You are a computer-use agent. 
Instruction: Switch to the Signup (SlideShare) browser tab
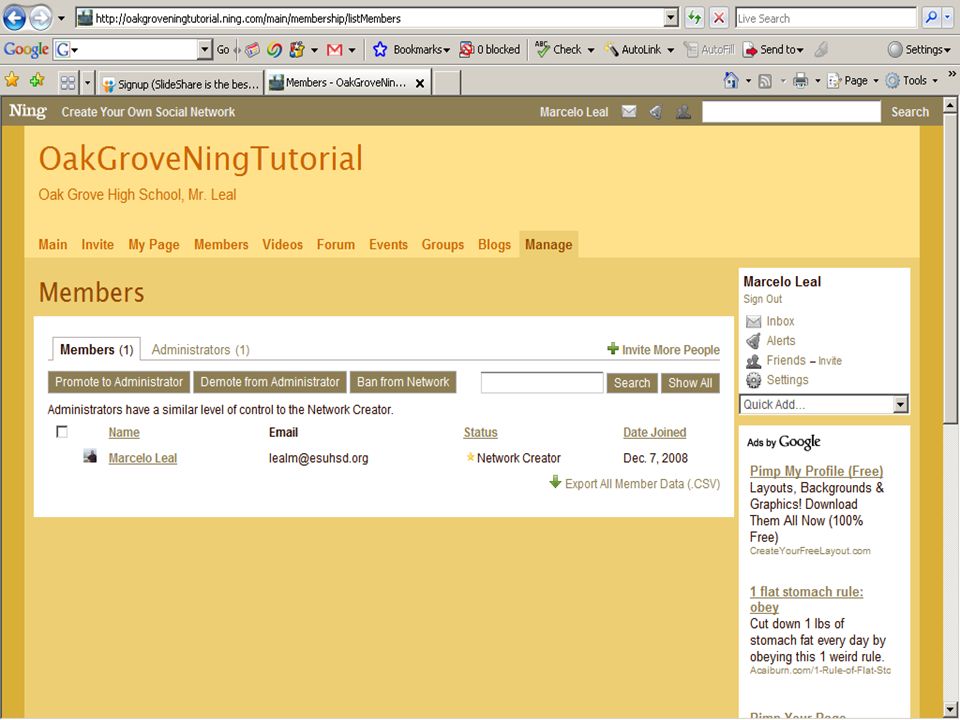(x=181, y=83)
